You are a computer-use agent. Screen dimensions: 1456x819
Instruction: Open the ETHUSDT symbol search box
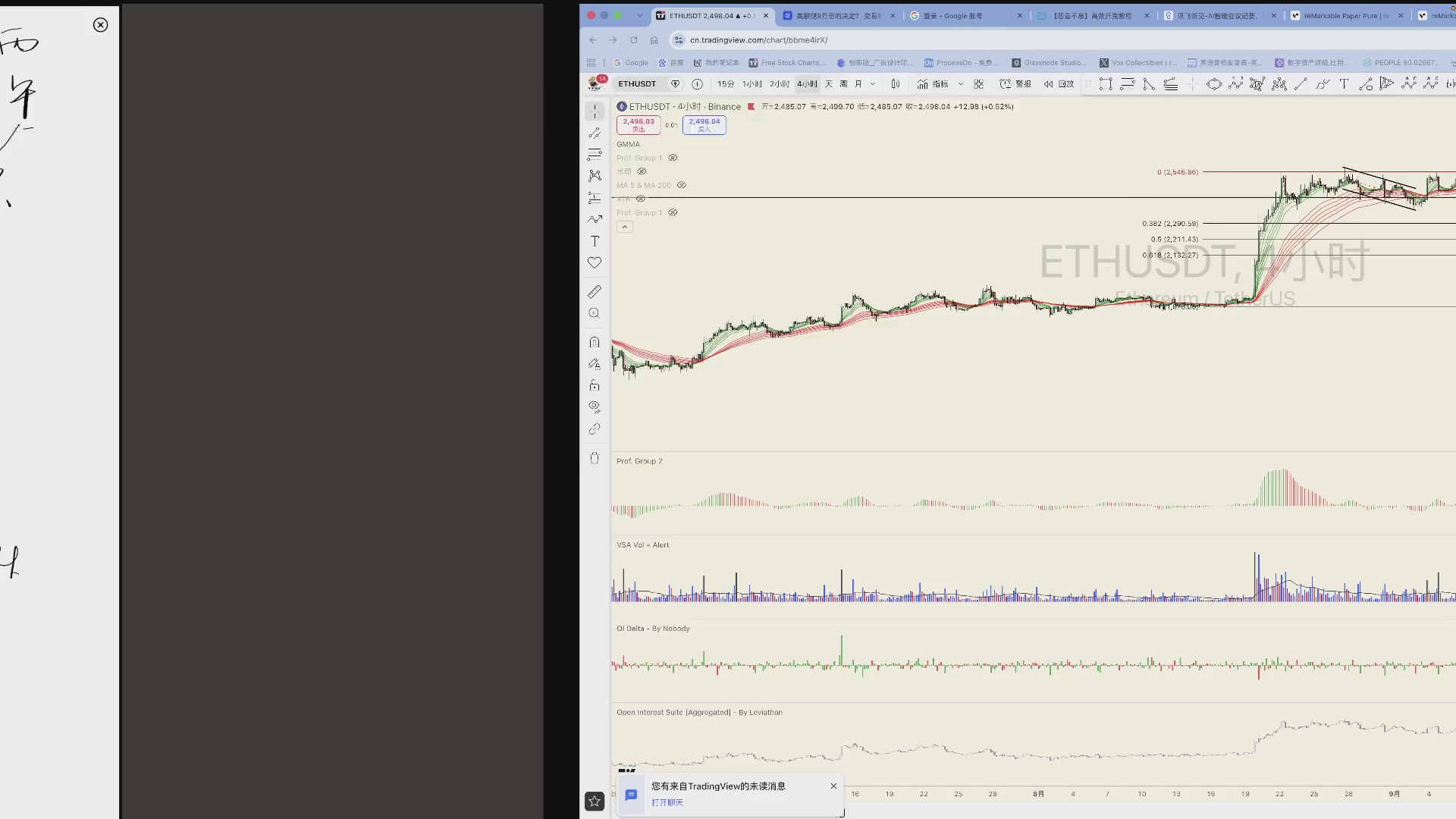point(638,84)
